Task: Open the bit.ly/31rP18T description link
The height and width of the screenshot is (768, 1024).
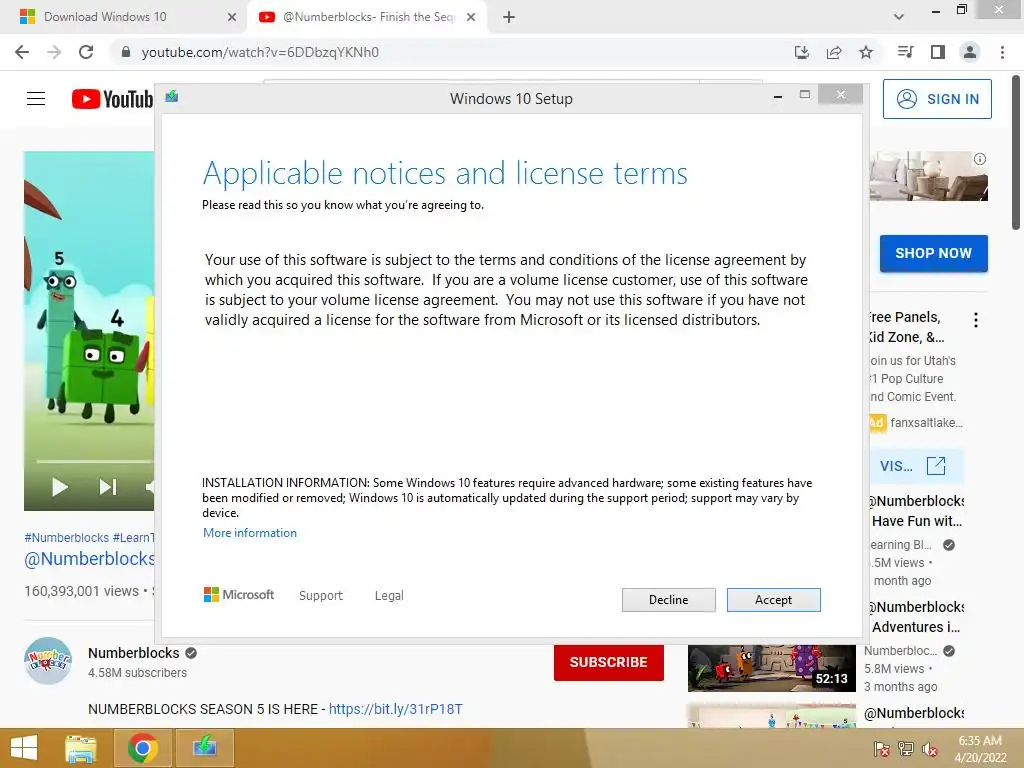Action: [395, 709]
